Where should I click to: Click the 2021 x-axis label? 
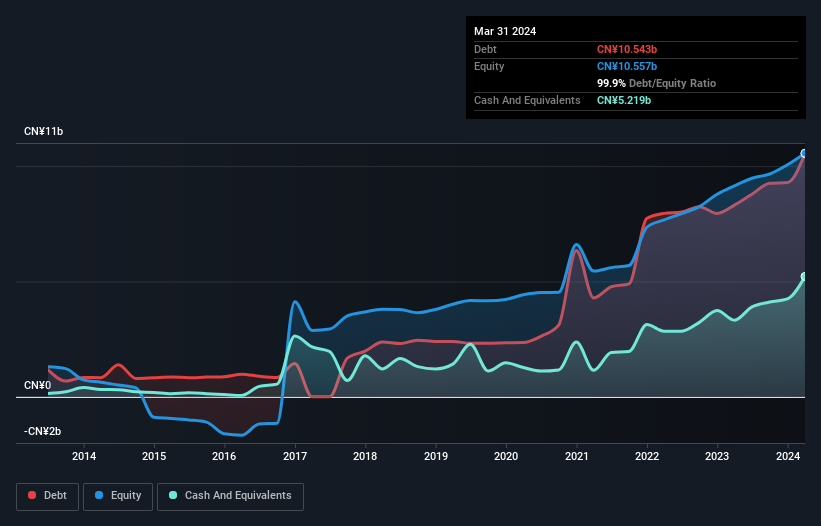pos(576,456)
